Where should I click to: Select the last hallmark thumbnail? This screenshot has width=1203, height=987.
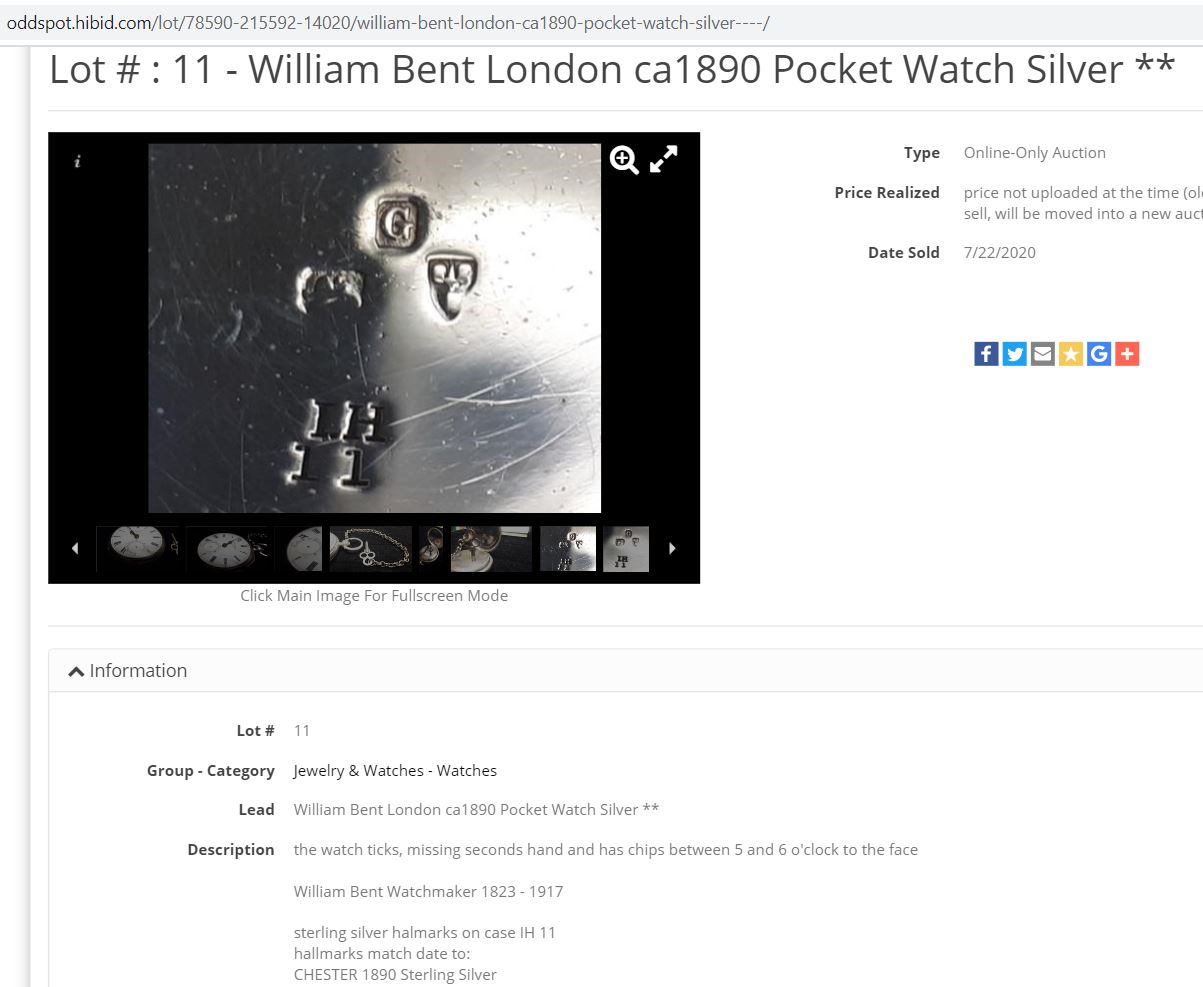626,549
